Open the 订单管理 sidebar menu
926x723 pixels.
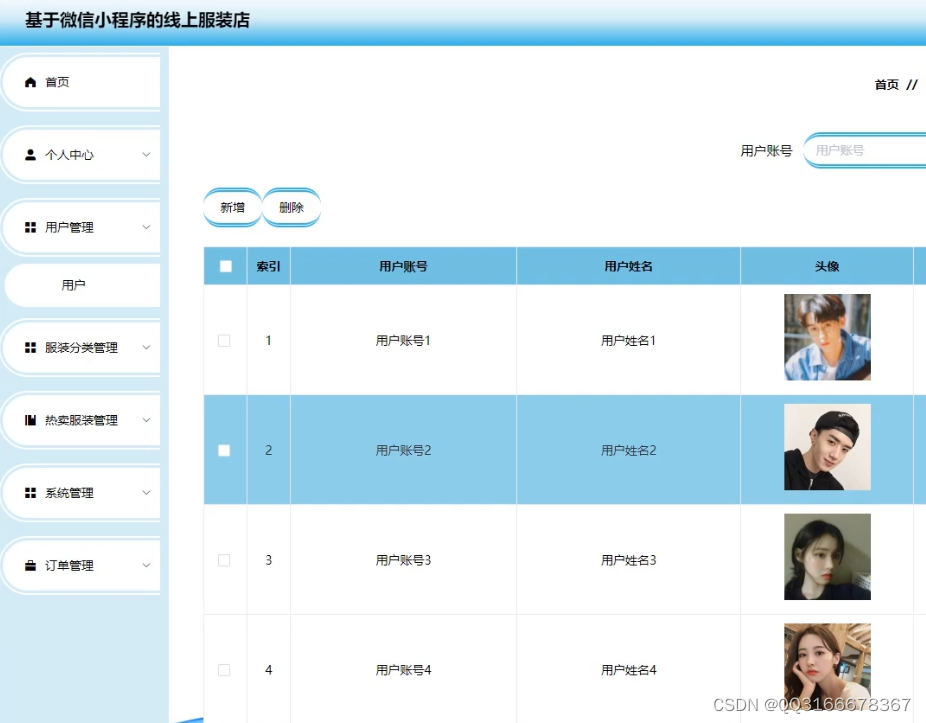81,565
